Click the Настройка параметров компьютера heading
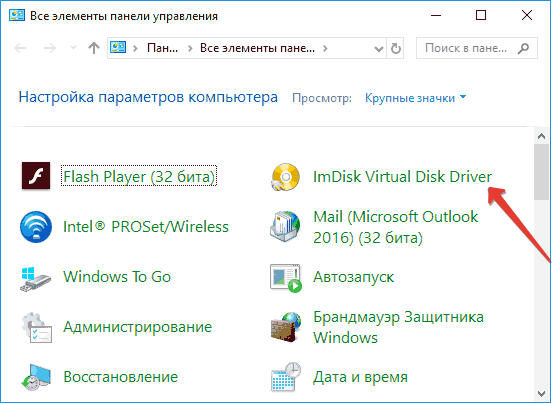Viewport: 552px width, 403px height. (148, 97)
